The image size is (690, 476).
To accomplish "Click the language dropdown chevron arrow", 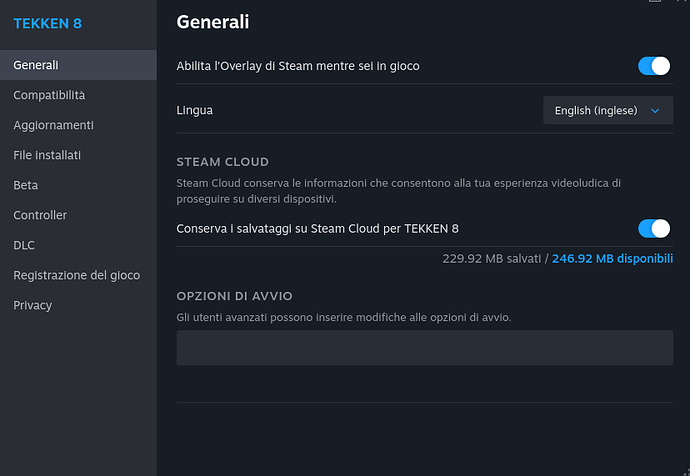I will click(x=655, y=110).
